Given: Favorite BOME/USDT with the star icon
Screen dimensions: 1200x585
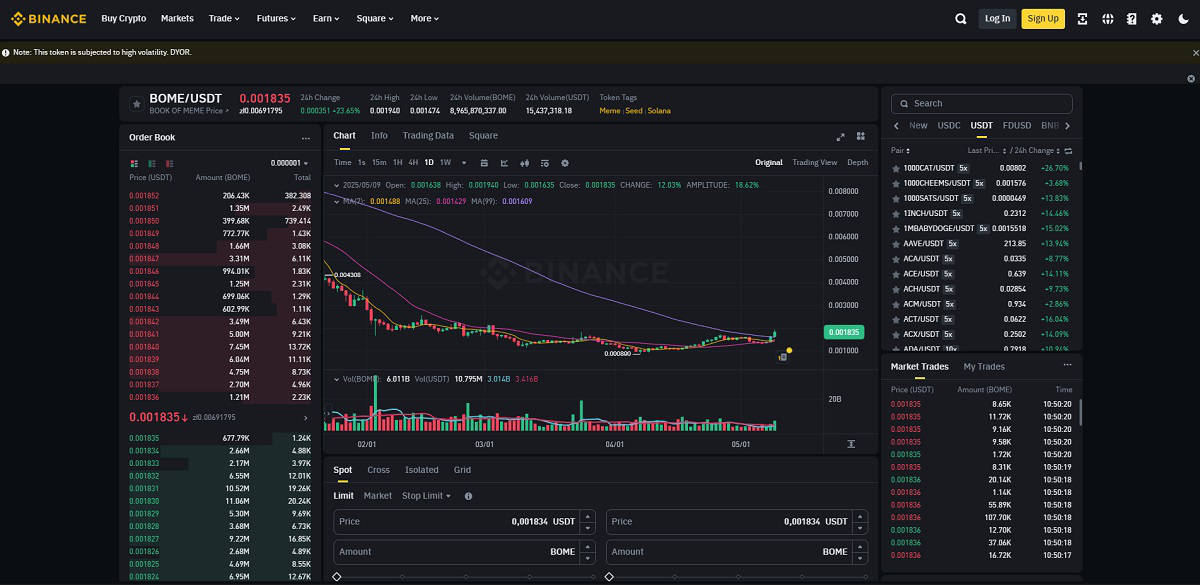Looking at the screenshot, I should tap(137, 103).
